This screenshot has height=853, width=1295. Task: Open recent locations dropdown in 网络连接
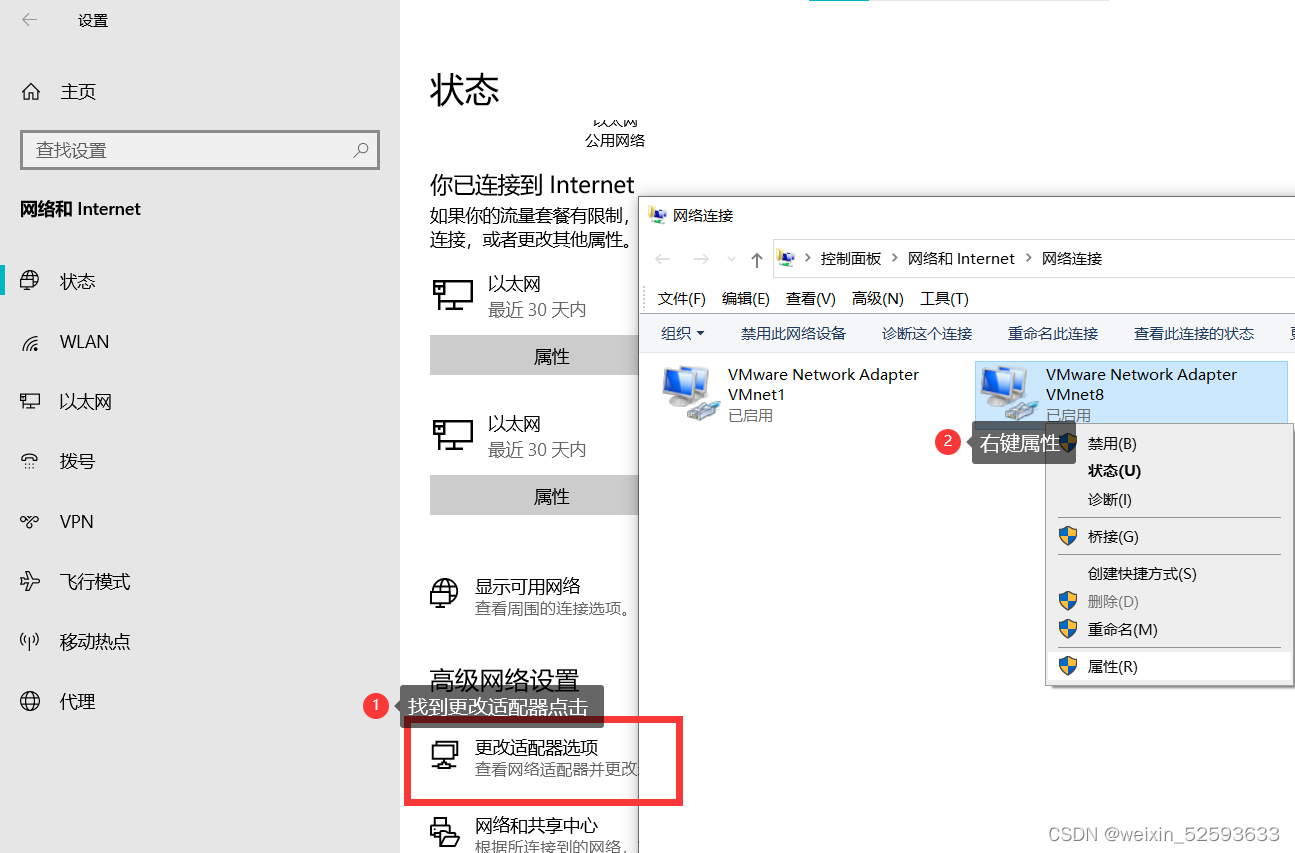731,260
